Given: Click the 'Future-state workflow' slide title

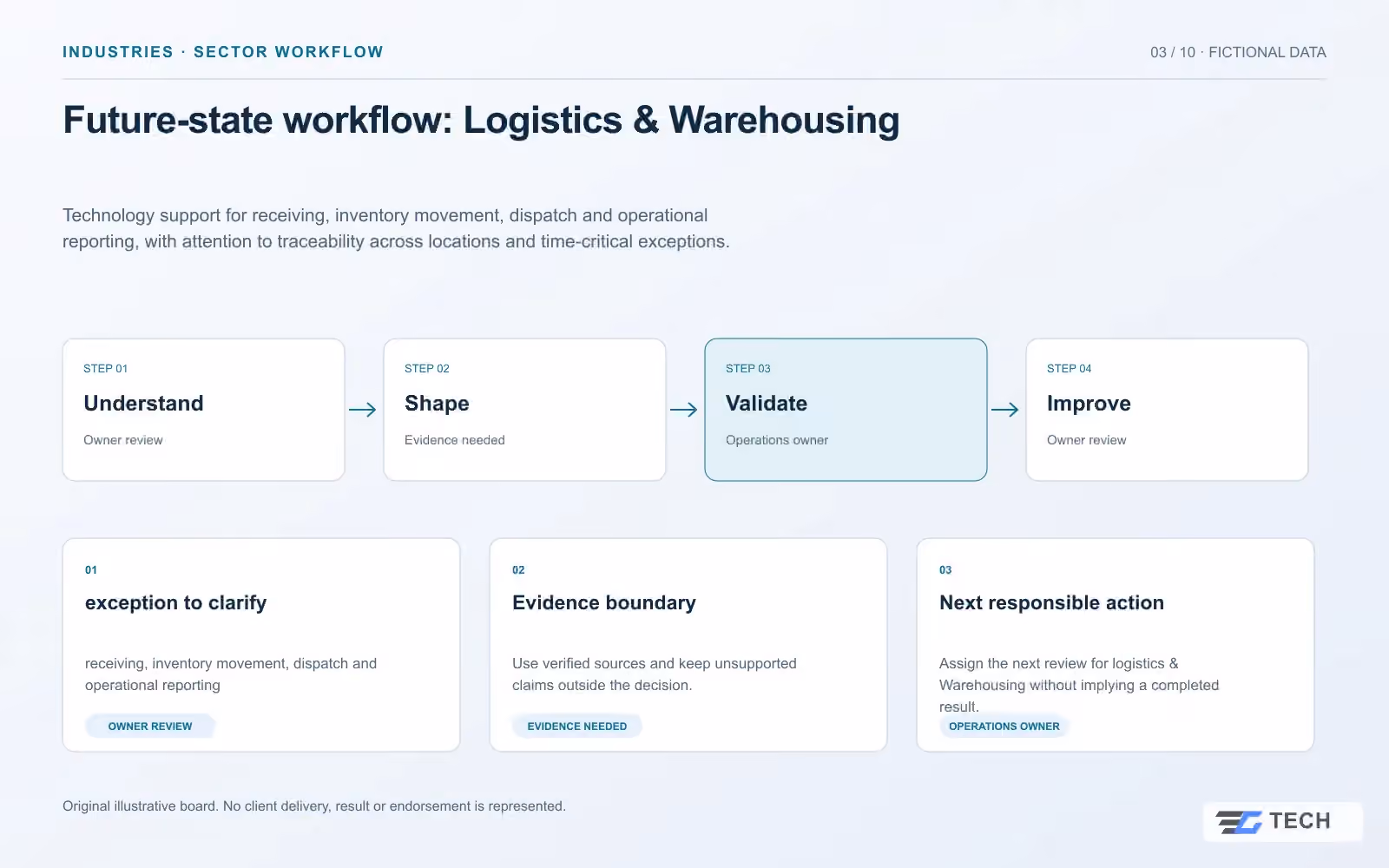Looking at the screenshot, I should [481, 121].
